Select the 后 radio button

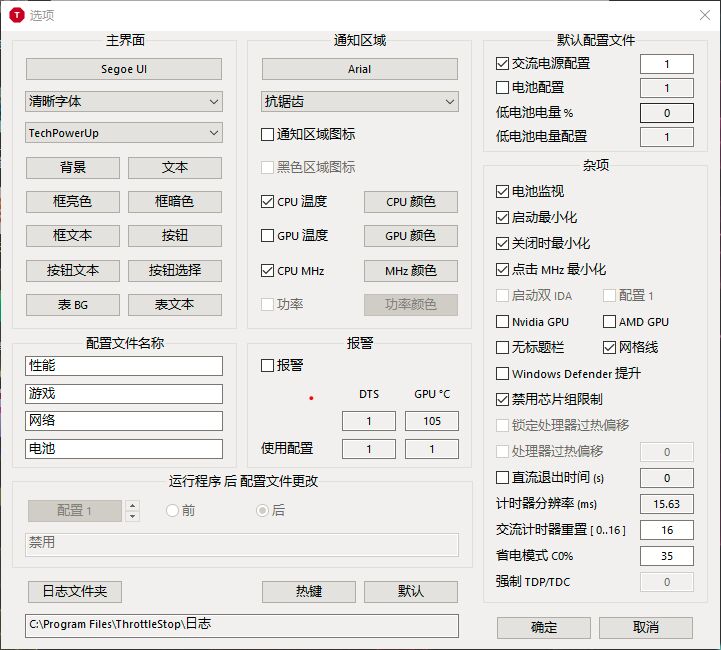[x=263, y=510]
